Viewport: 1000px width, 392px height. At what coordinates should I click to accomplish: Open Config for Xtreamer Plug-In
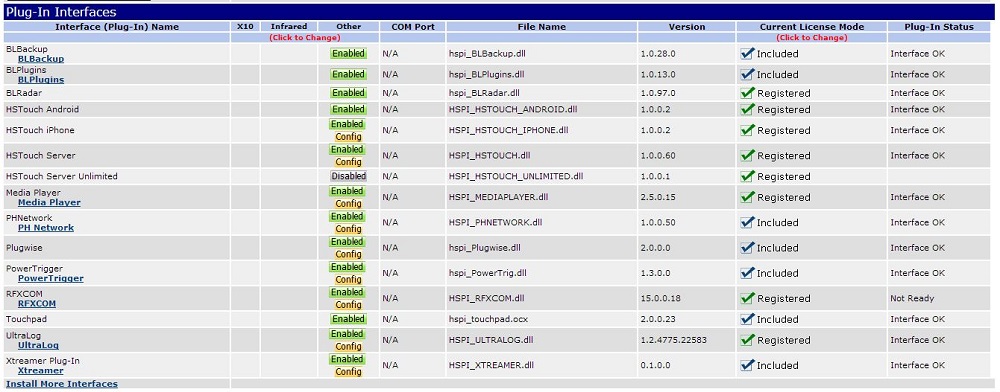tap(348, 372)
